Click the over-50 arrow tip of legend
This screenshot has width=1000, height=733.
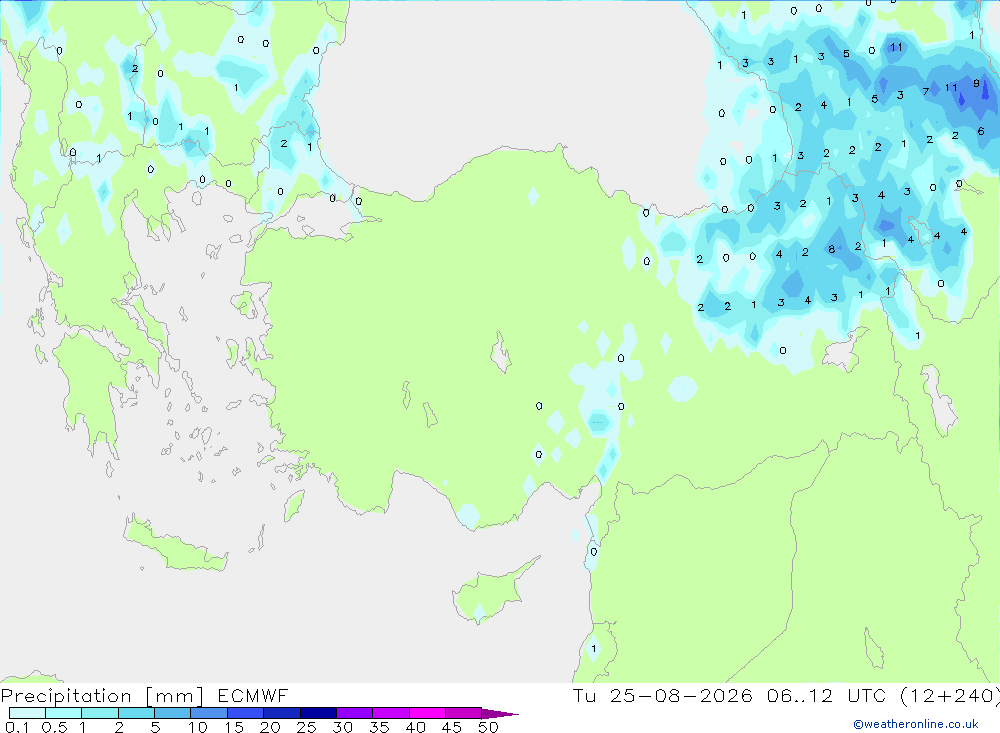click(x=500, y=714)
